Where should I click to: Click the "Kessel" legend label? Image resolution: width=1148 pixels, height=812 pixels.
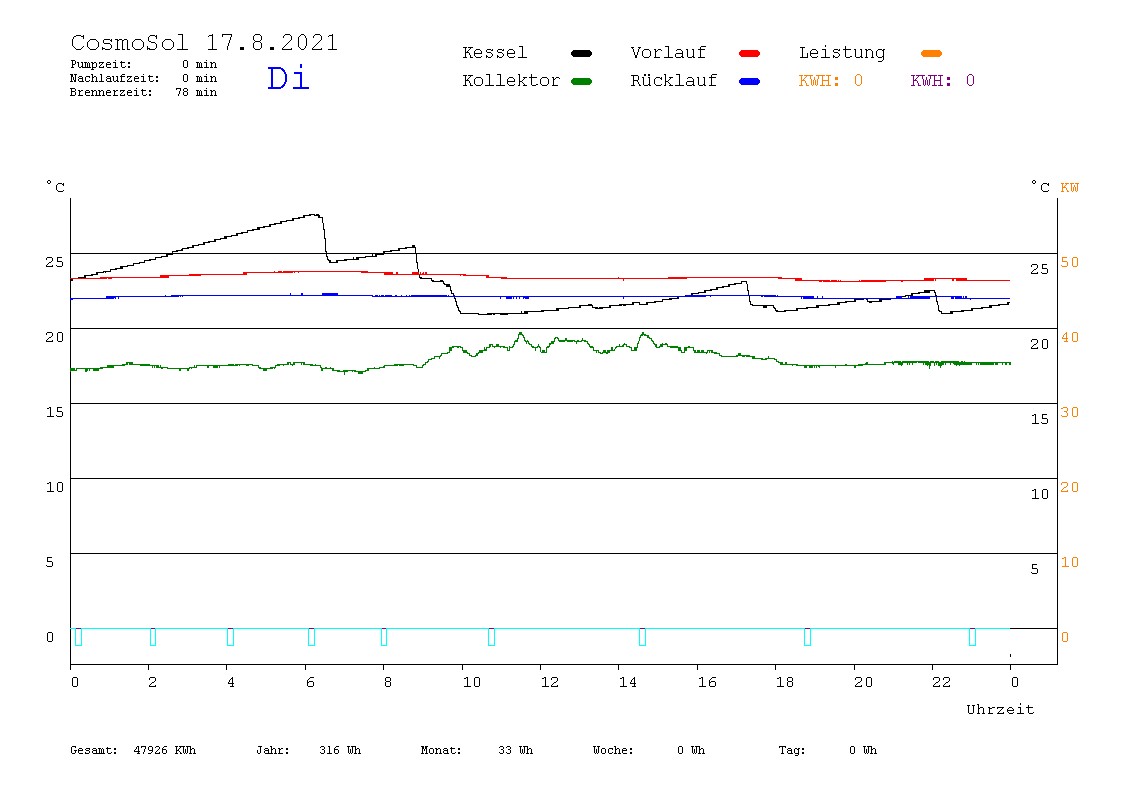coord(494,53)
